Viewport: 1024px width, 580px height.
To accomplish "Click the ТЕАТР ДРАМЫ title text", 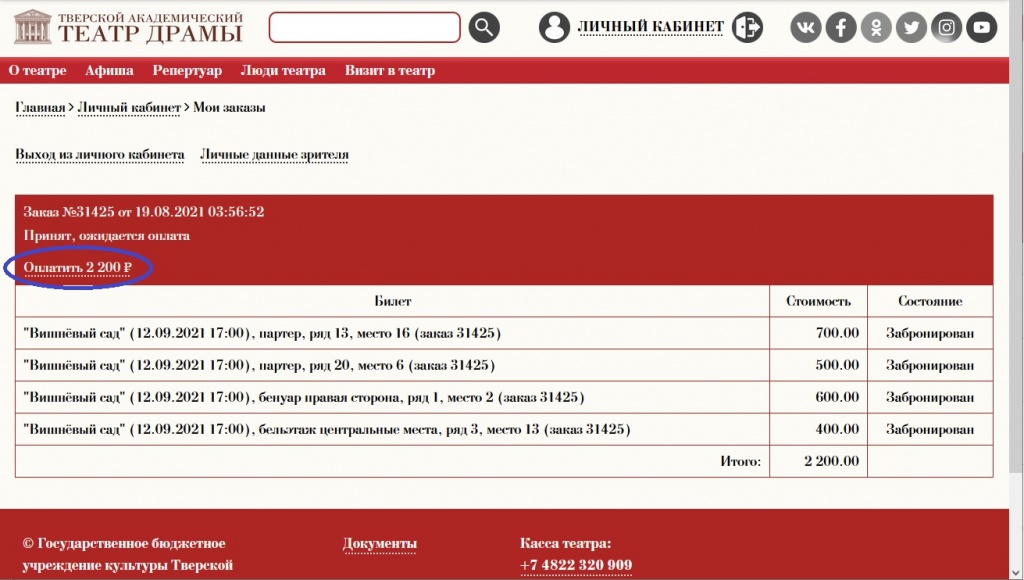I will [x=150, y=33].
